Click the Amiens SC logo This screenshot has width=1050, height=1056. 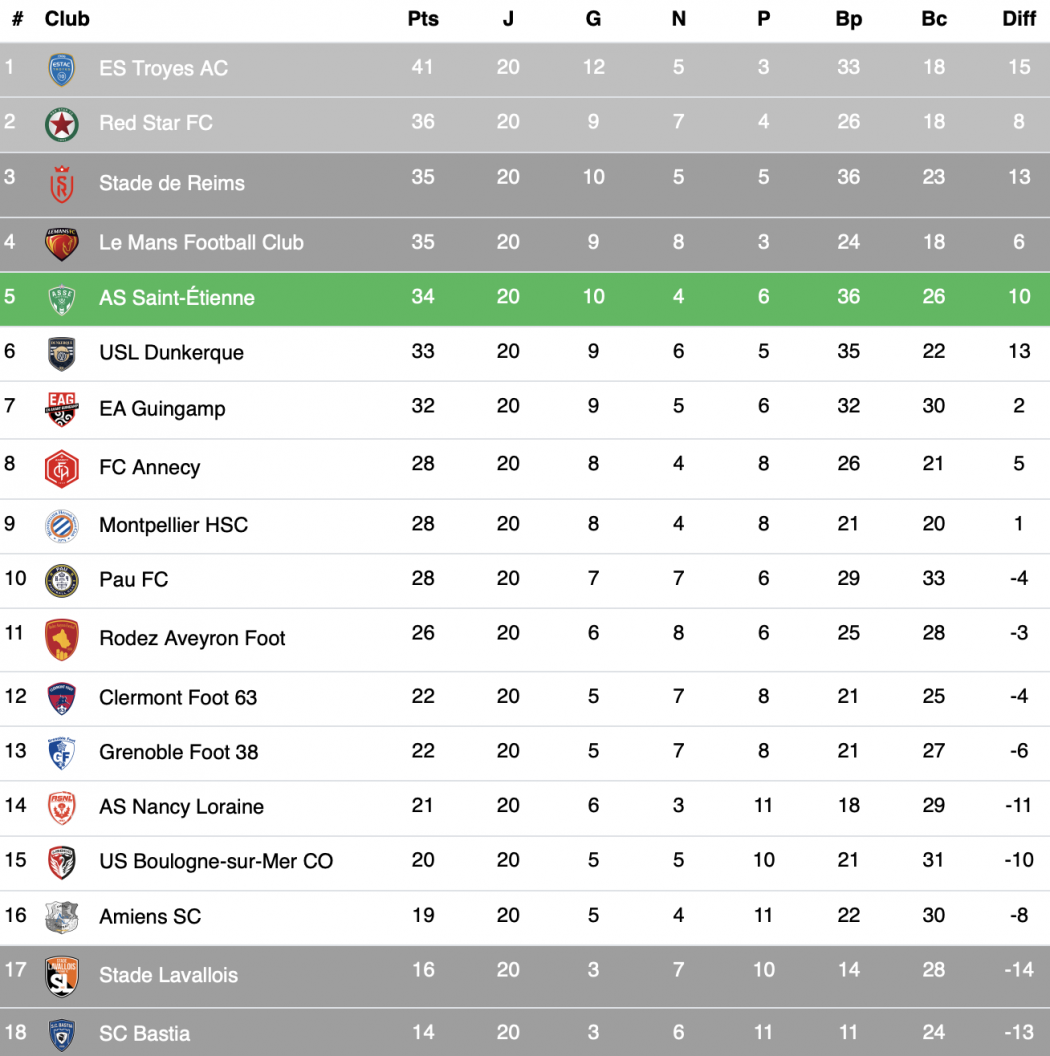[x=62, y=916]
